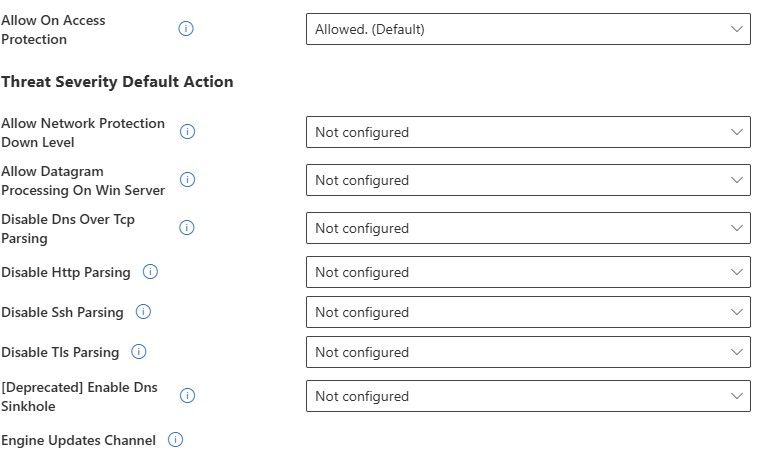
Task: Click info icon beside Allow On Access Protection
Action: pos(186,29)
